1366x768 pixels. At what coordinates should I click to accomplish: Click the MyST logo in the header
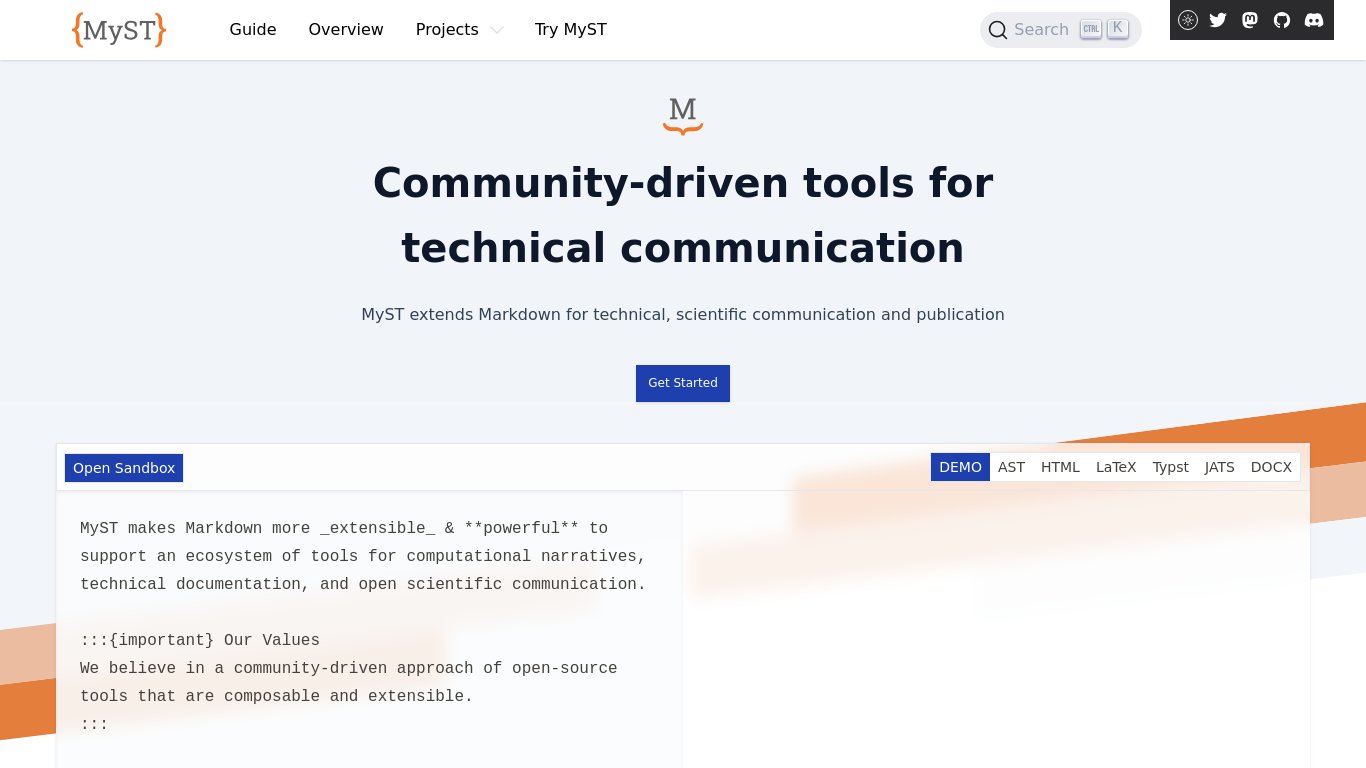point(119,30)
